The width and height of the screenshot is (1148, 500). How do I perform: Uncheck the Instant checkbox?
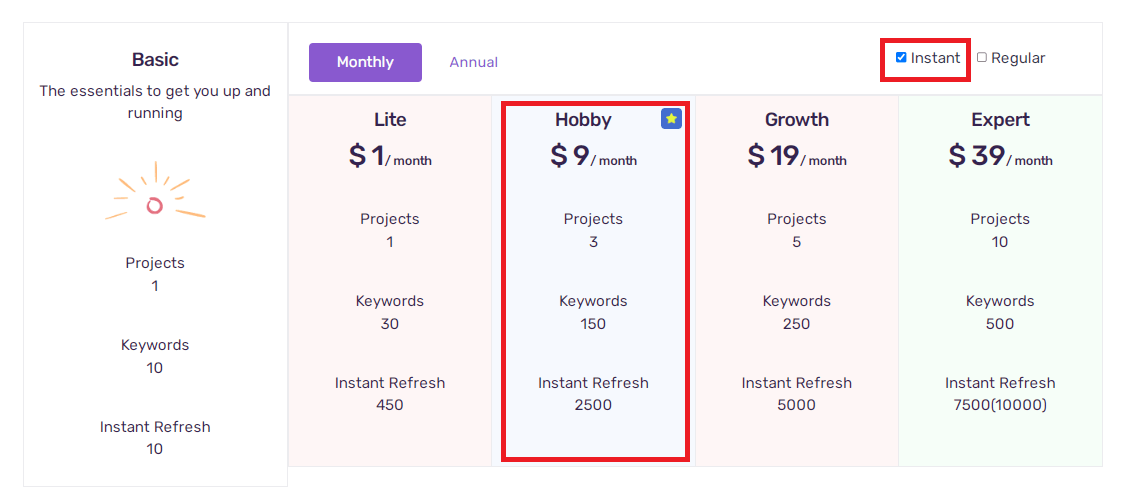[901, 58]
